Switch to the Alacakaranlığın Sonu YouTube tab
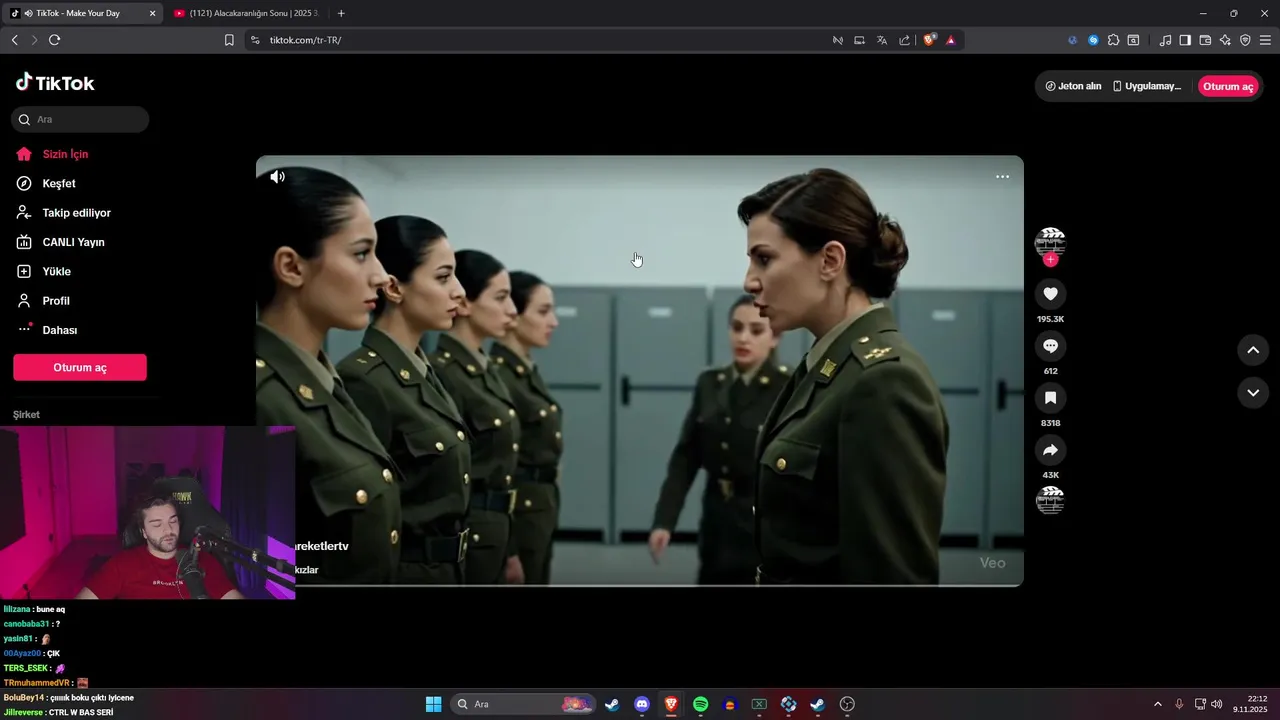 tap(245, 13)
